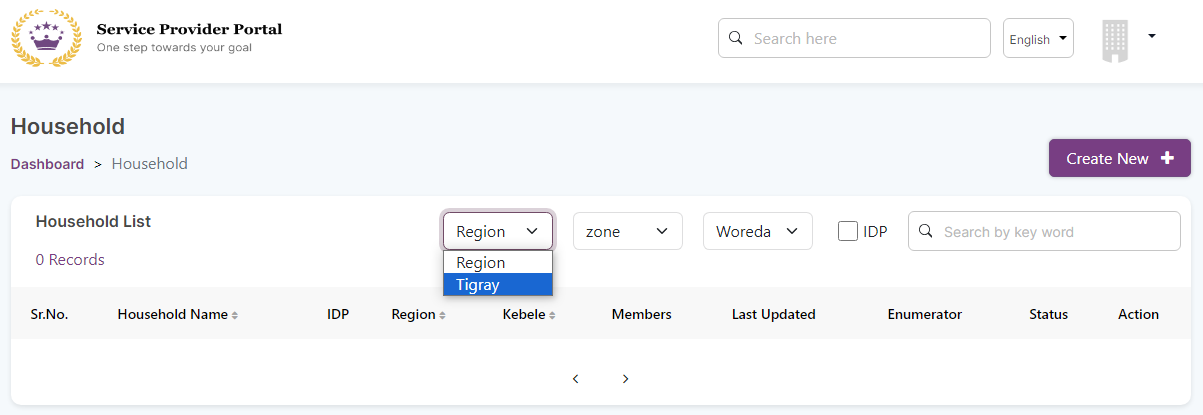Sort by Kebele column arrows
The width and height of the screenshot is (1203, 415).
click(x=552, y=315)
